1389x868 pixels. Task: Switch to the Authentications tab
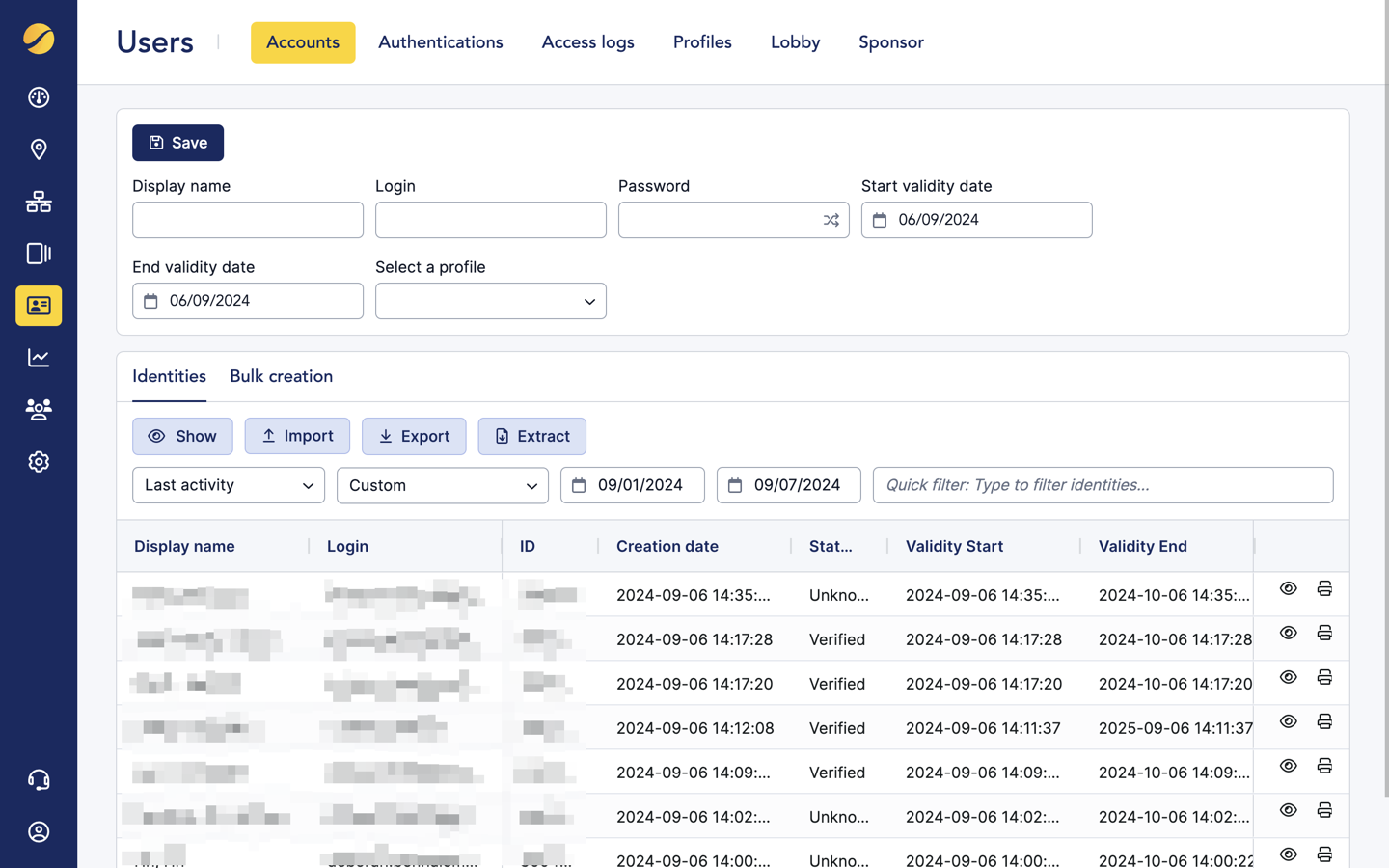click(440, 42)
